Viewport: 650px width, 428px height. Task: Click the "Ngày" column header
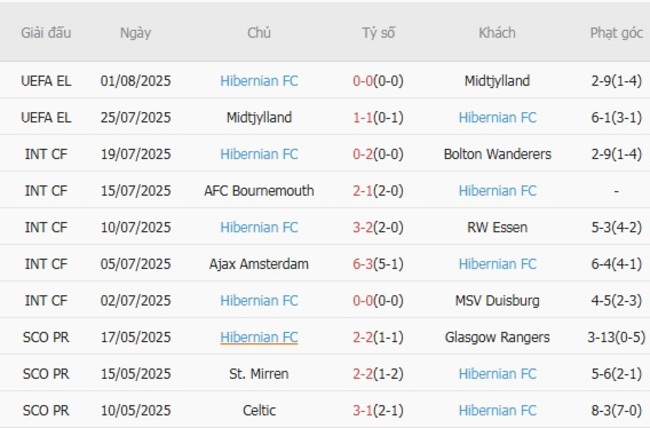coord(135,32)
